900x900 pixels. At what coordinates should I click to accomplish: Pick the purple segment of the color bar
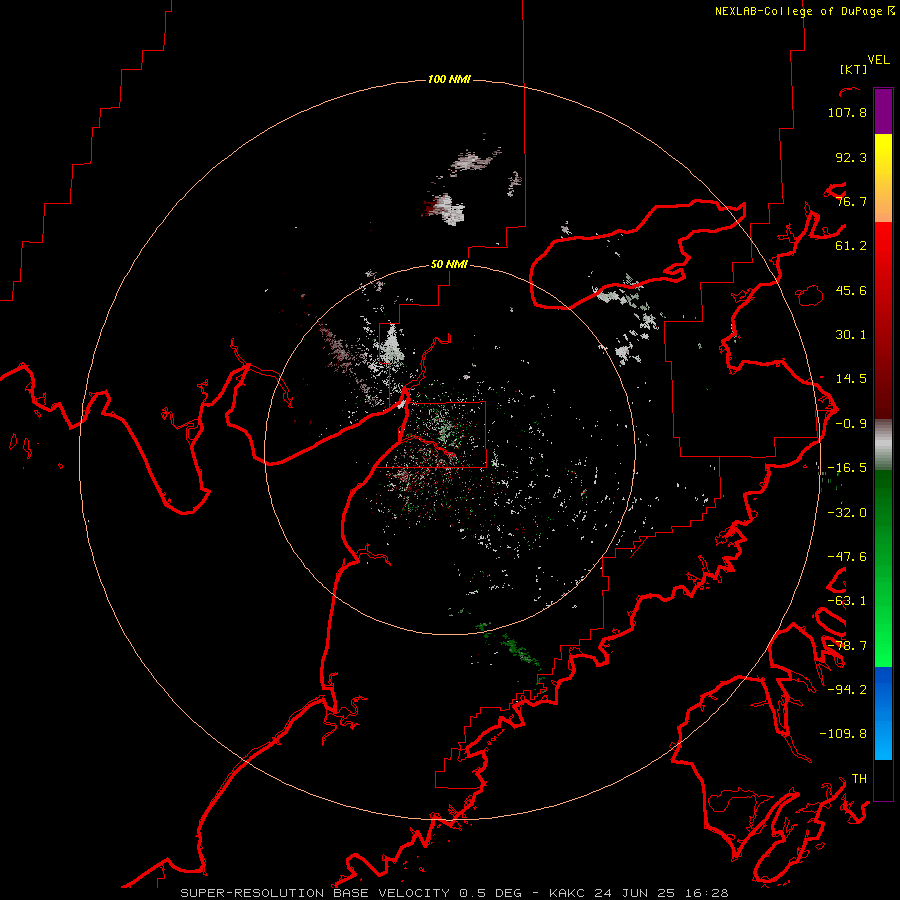coord(883,111)
